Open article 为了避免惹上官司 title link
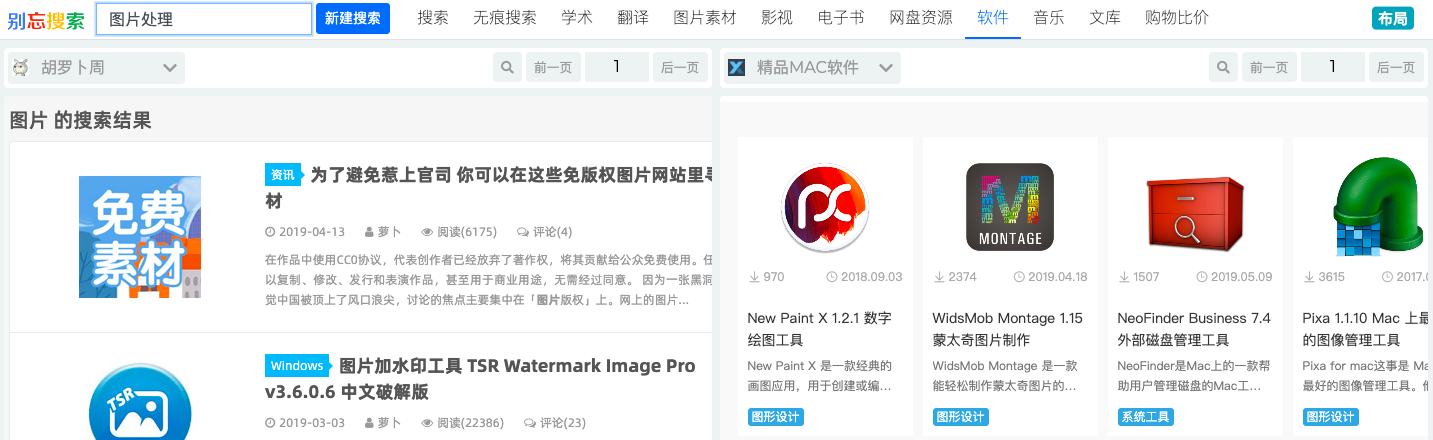 (x=489, y=188)
